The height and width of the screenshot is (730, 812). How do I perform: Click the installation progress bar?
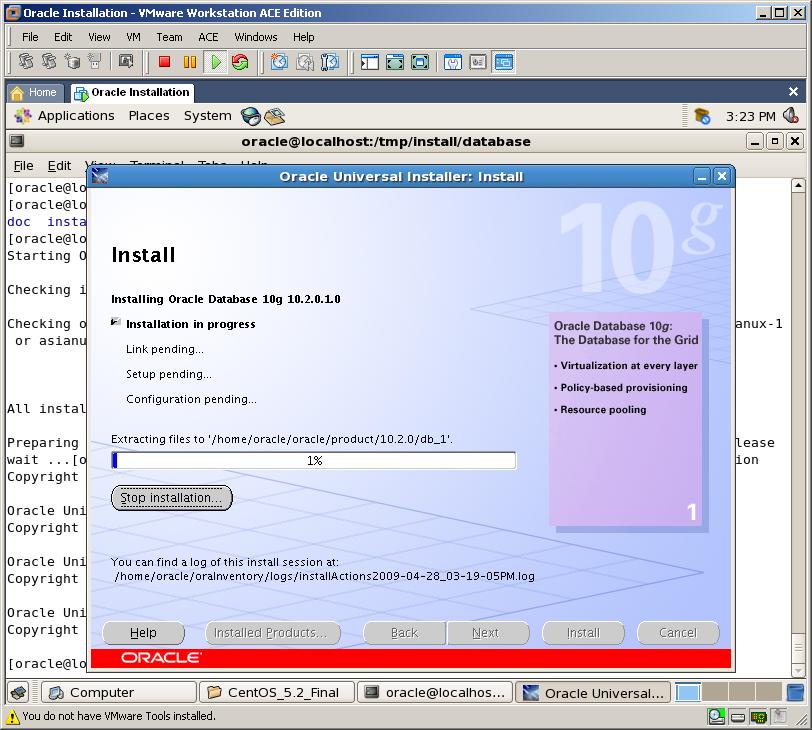point(314,461)
